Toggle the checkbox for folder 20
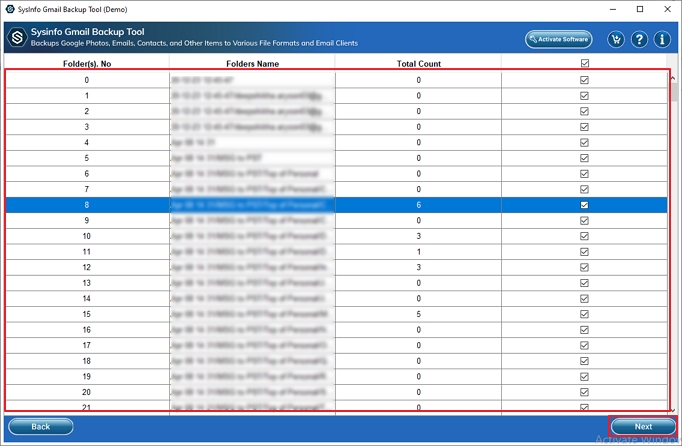Image resolution: width=682 pixels, height=446 pixels. click(x=584, y=392)
